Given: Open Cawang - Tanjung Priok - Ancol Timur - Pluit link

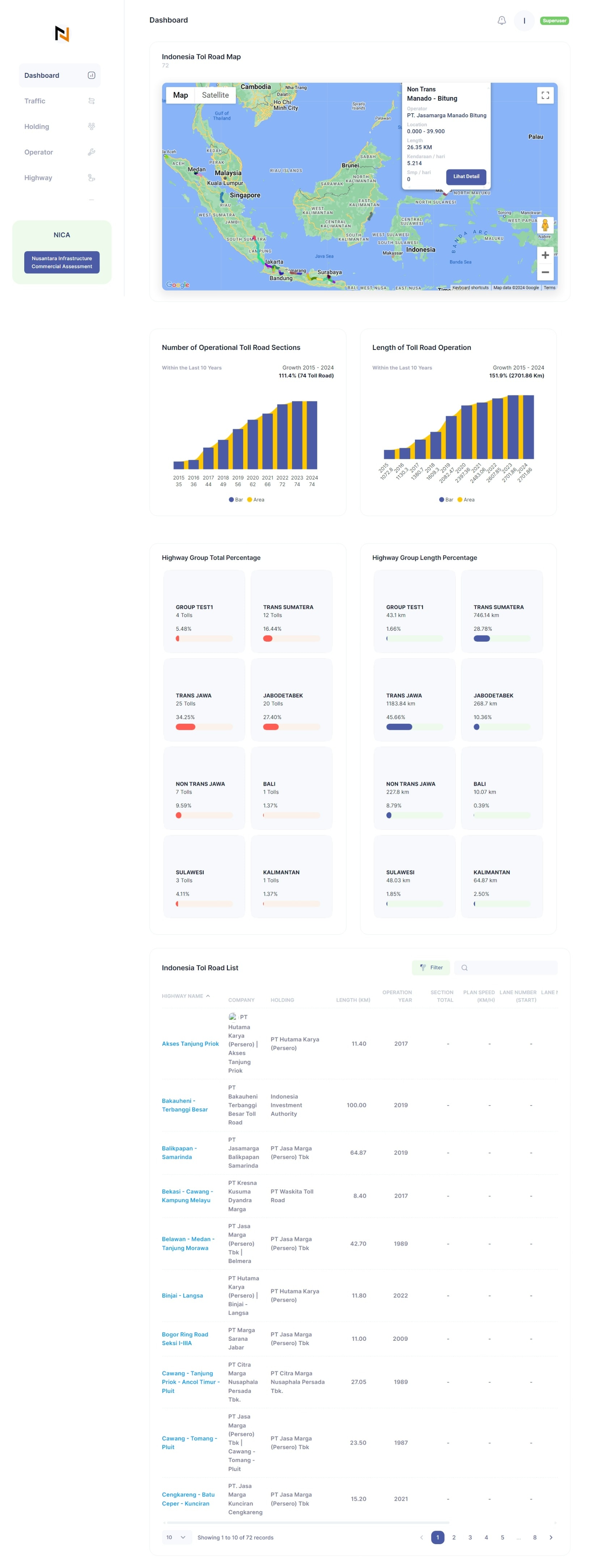Looking at the screenshot, I should point(190,1382).
